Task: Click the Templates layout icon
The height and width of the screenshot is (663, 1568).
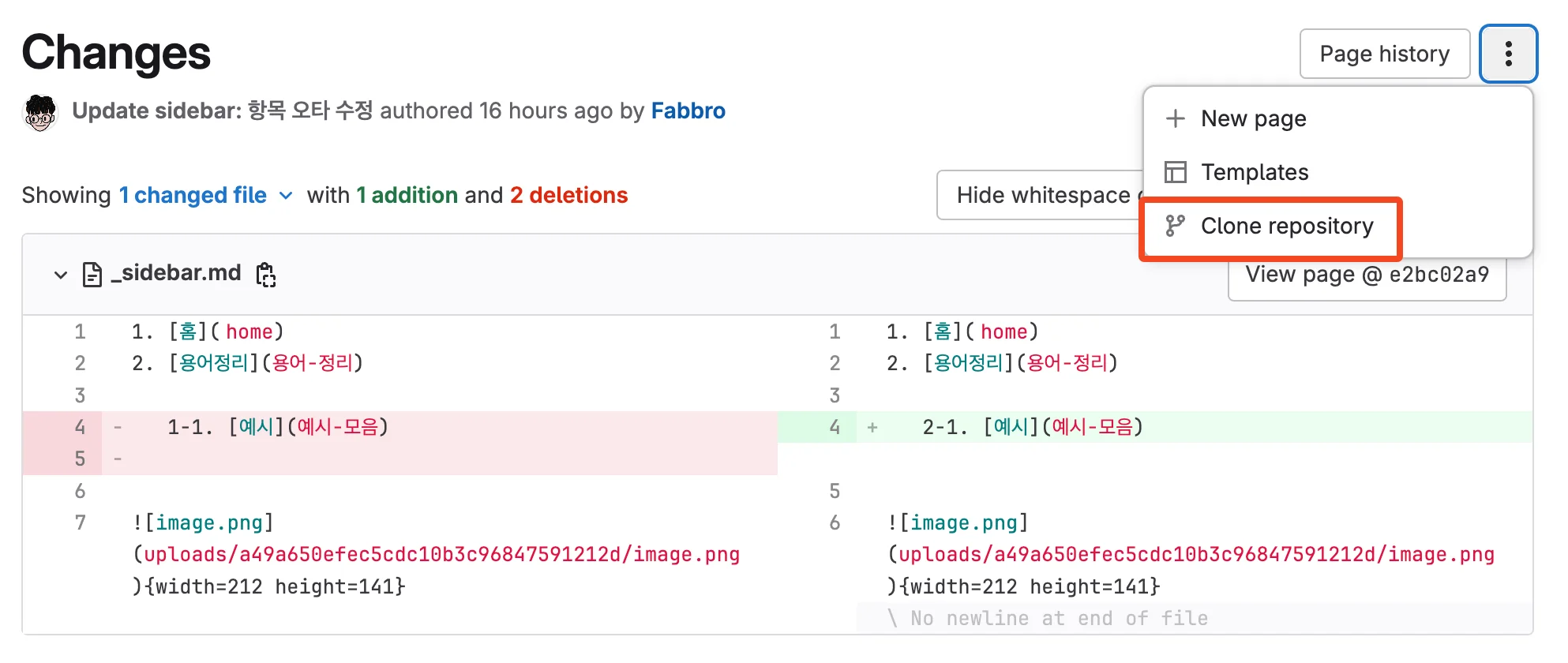Action: pos(1176,172)
